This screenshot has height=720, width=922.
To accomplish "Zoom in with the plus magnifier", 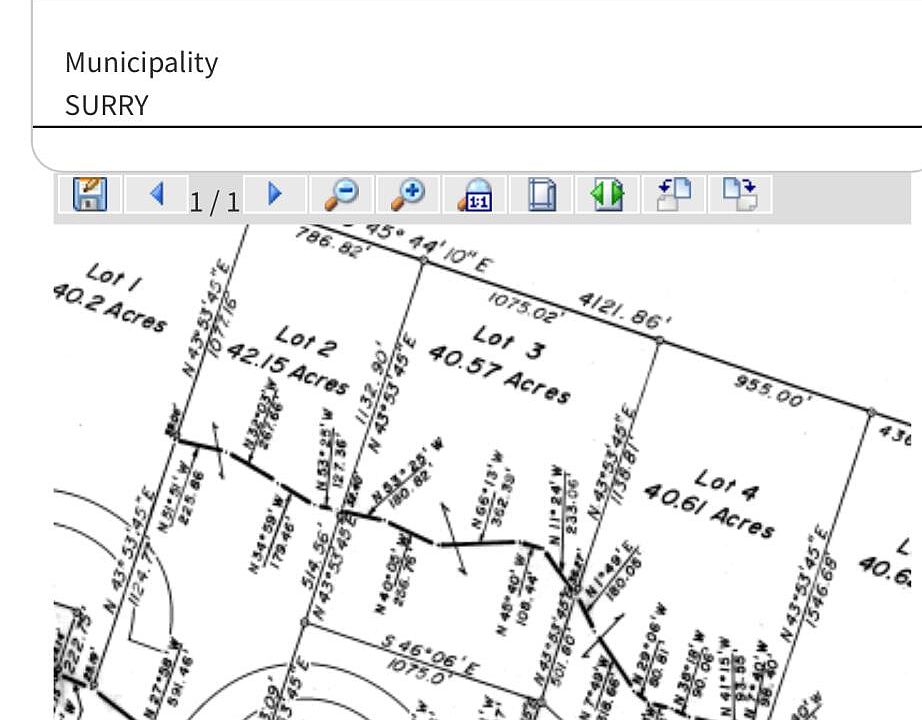I will pos(407,193).
